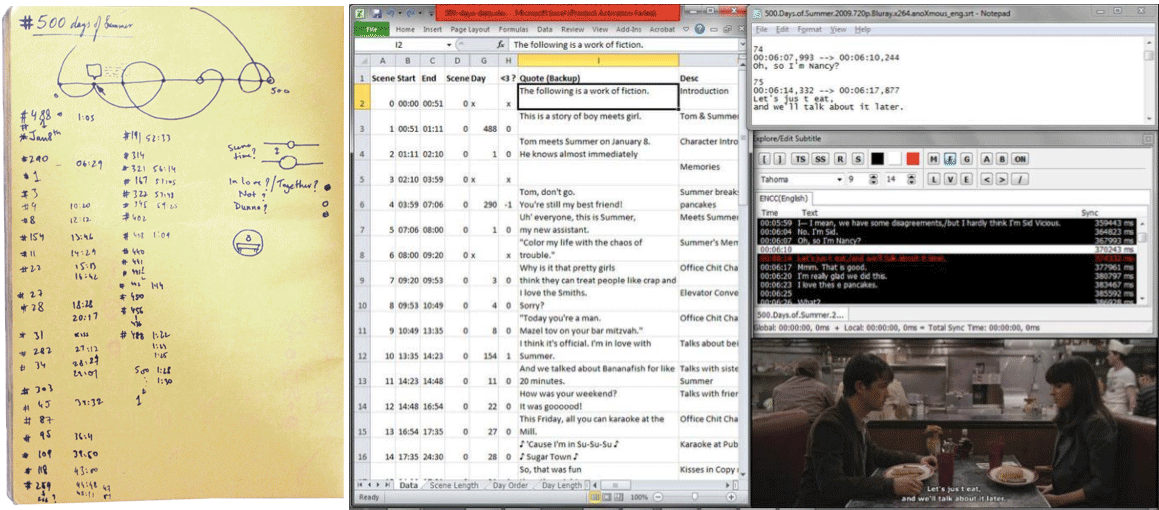Open the Formulas ribbon tab in Excel
The height and width of the screenshot is (510, 1159).
pos(513,30)
